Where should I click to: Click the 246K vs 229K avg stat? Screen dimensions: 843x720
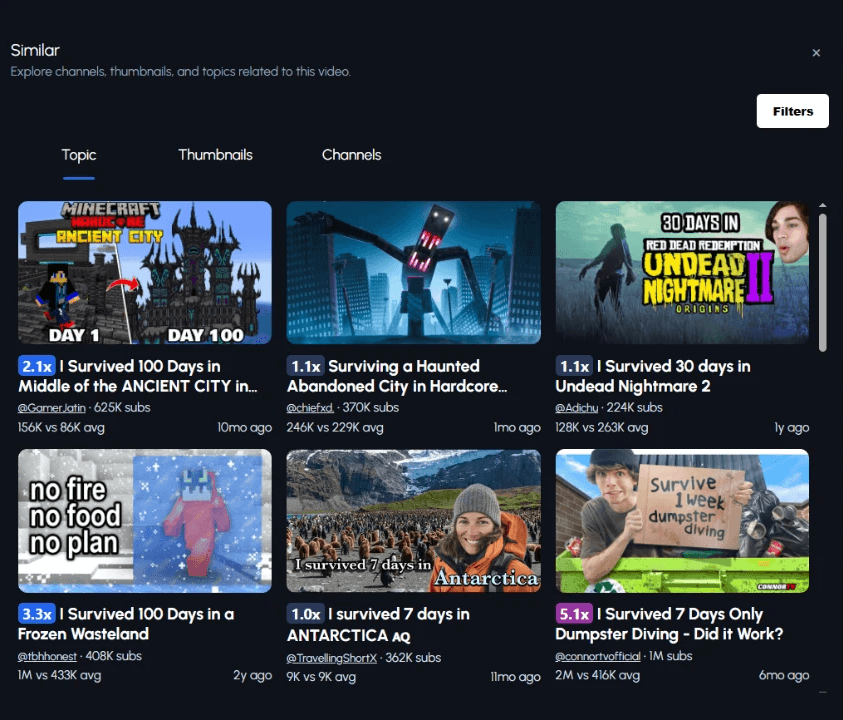[x=335, y=428]
